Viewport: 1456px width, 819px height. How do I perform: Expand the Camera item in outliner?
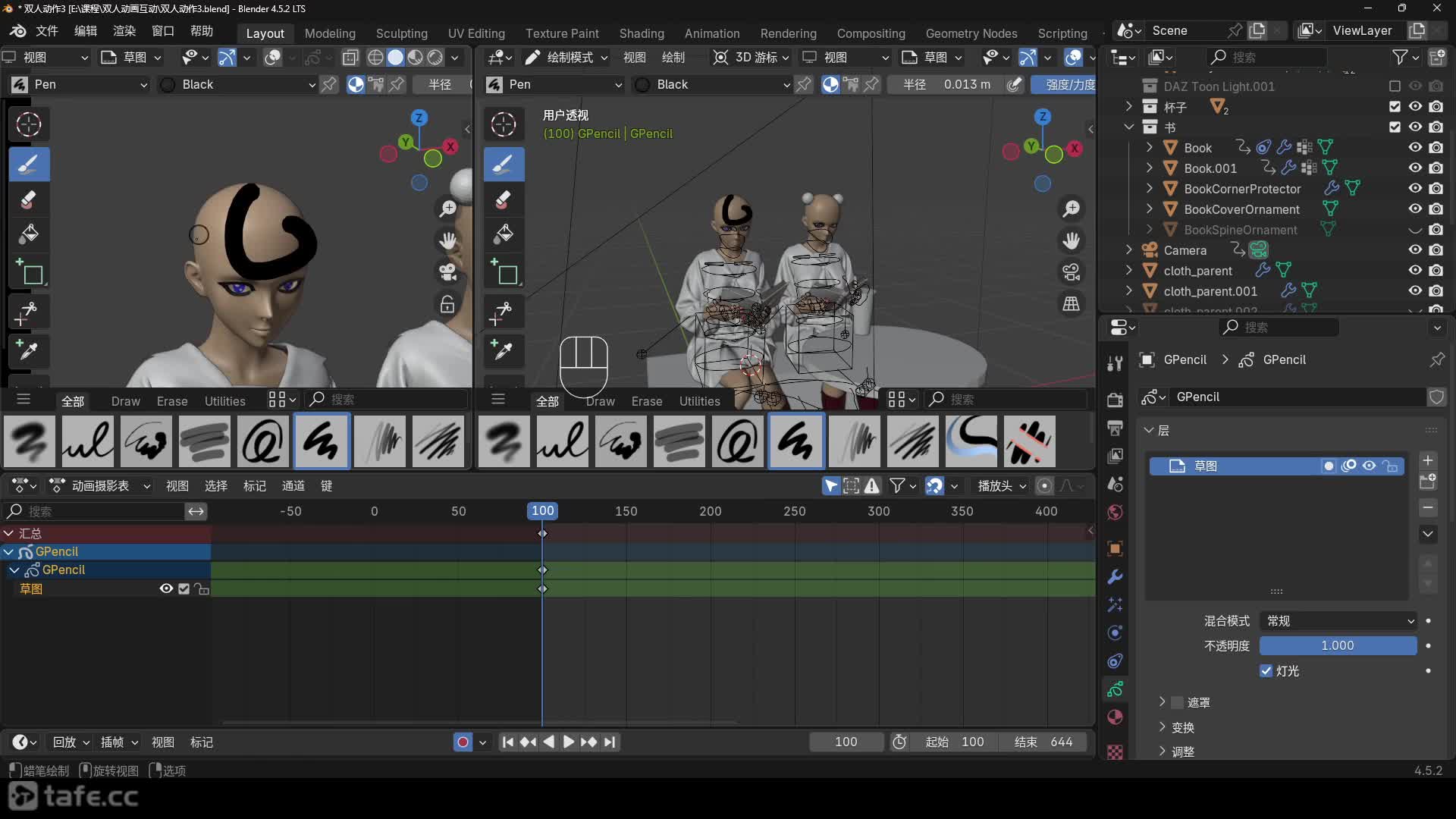(1129, 250)
